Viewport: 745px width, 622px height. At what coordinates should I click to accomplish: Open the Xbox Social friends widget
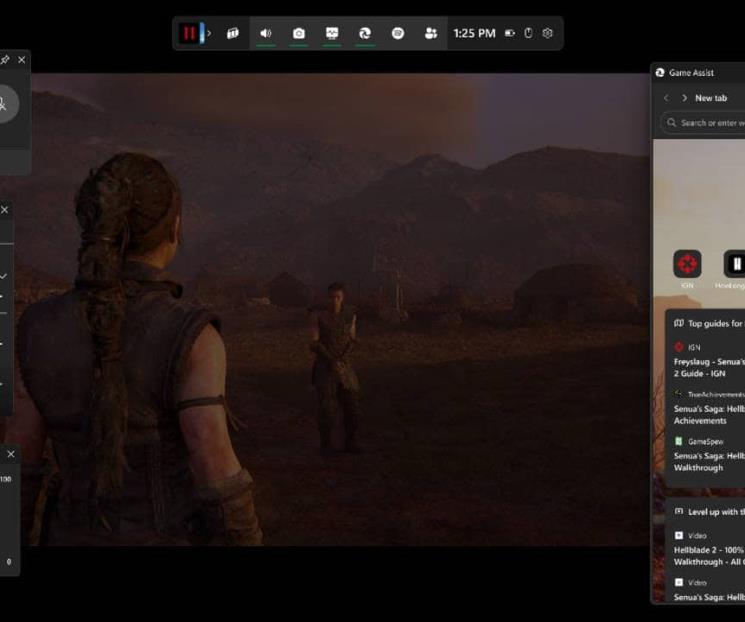430,33
